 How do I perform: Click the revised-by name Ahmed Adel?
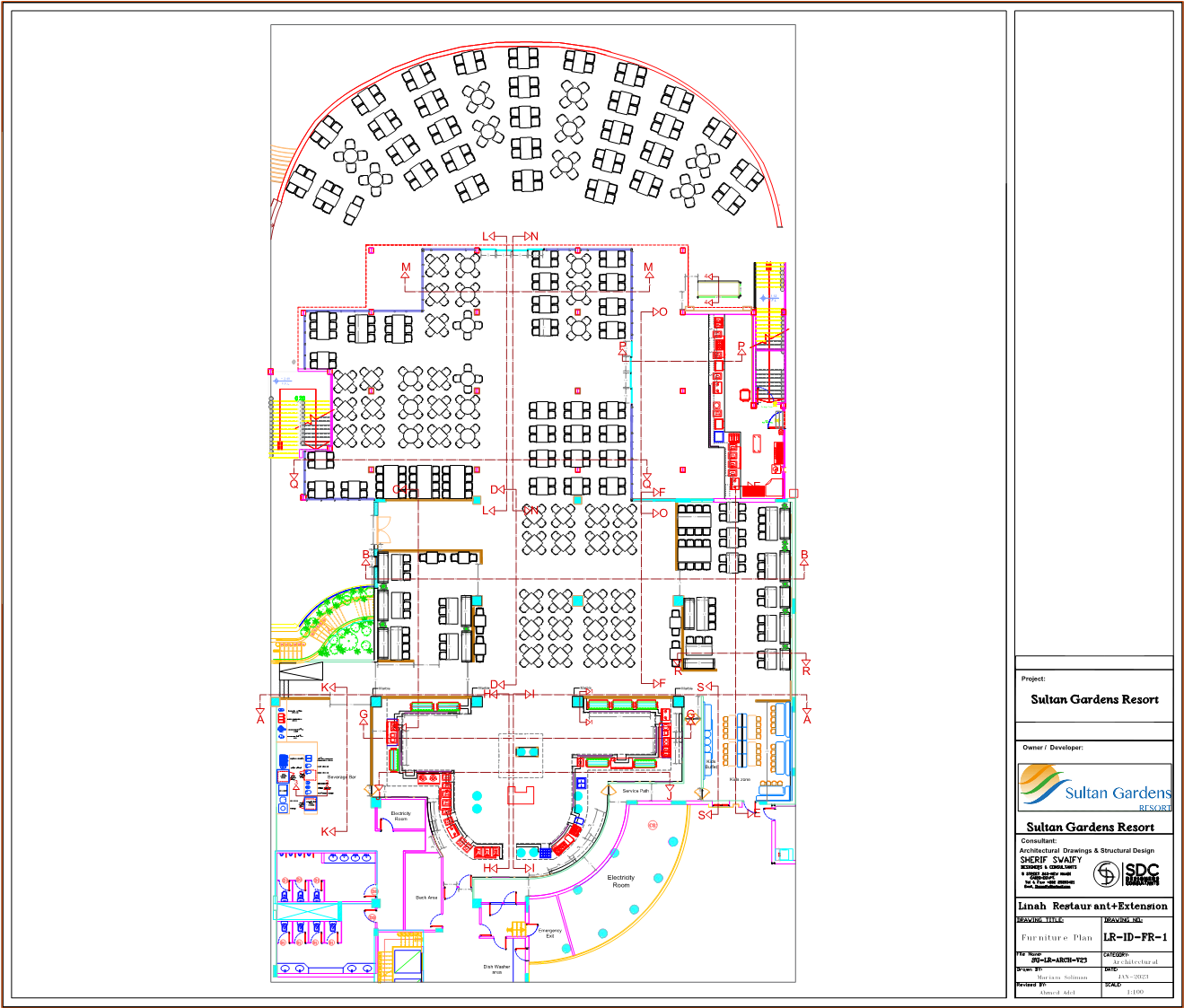click(1057, 992)
